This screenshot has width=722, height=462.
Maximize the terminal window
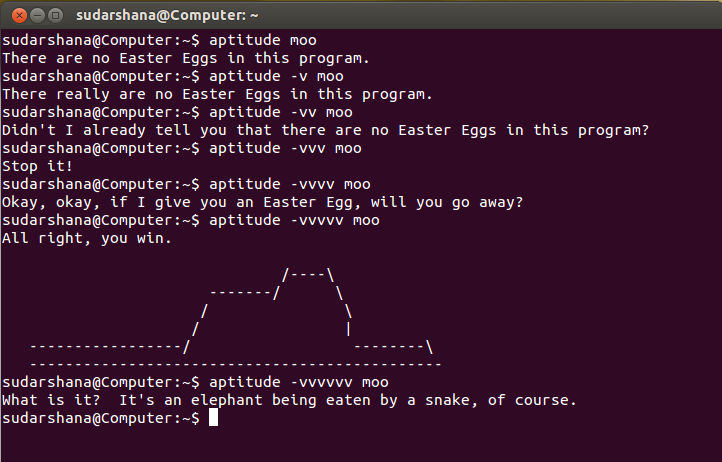pos(55,15)
